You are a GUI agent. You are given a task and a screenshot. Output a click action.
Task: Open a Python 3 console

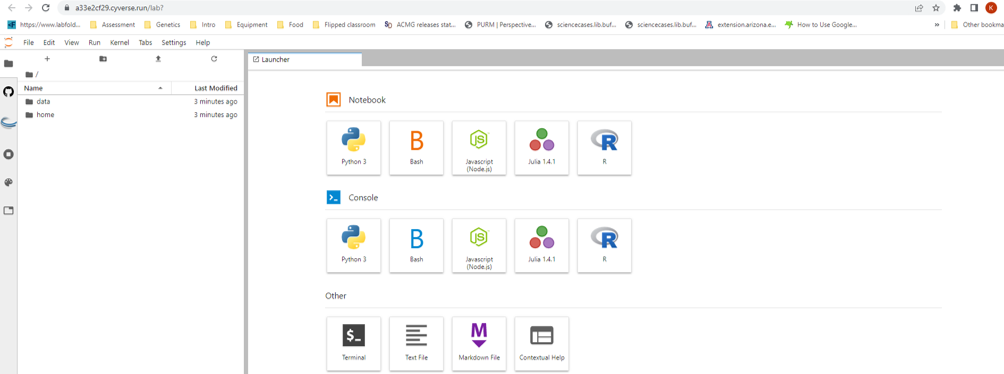[353, 245]
